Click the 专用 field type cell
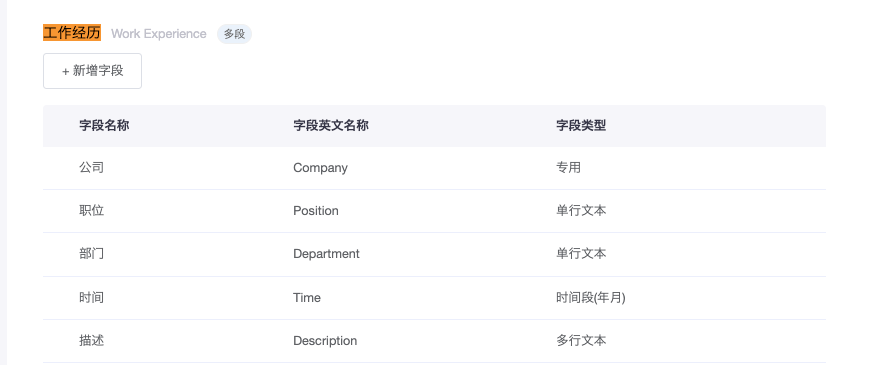 [x=569, y=168]
